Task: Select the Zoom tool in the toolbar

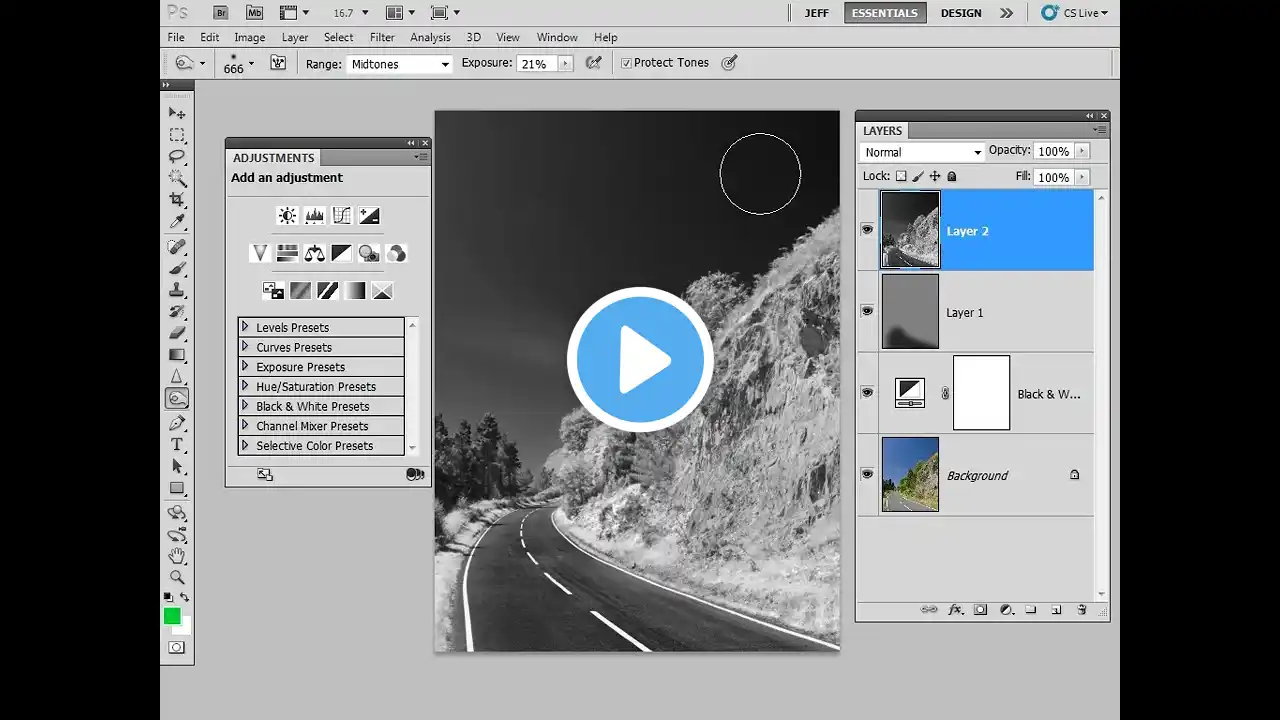Action: pyautogui.click(x=177, y=577)
